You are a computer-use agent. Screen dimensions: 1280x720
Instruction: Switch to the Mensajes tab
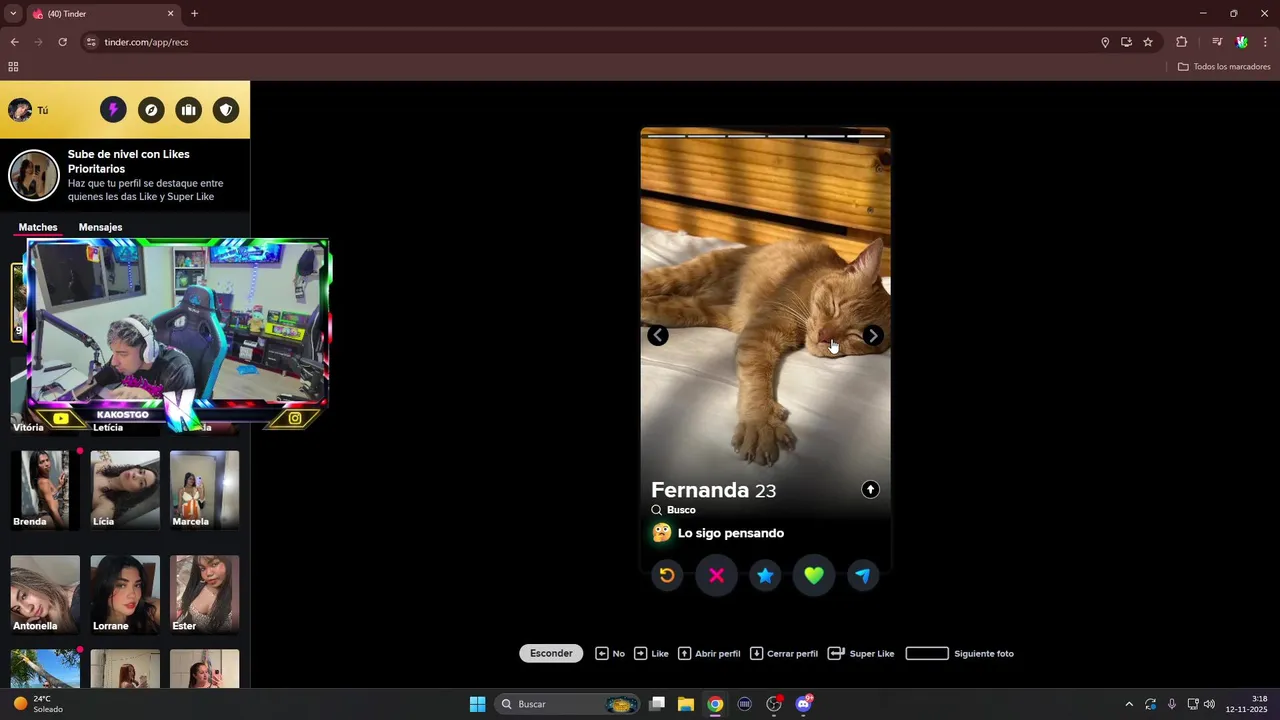coord(100,227)
